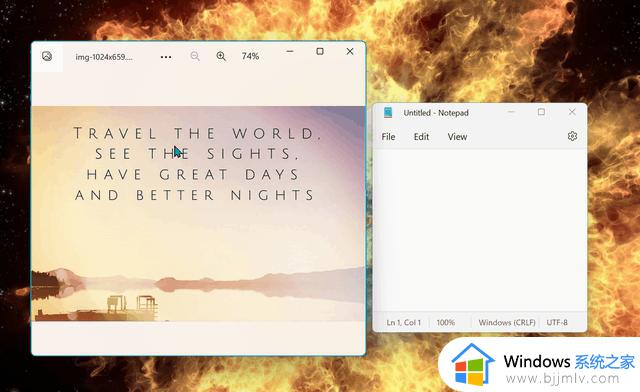640x392 pixels.
Task: Maximize the Photos window
Action: pyautogui.click(x=320, y=51)
